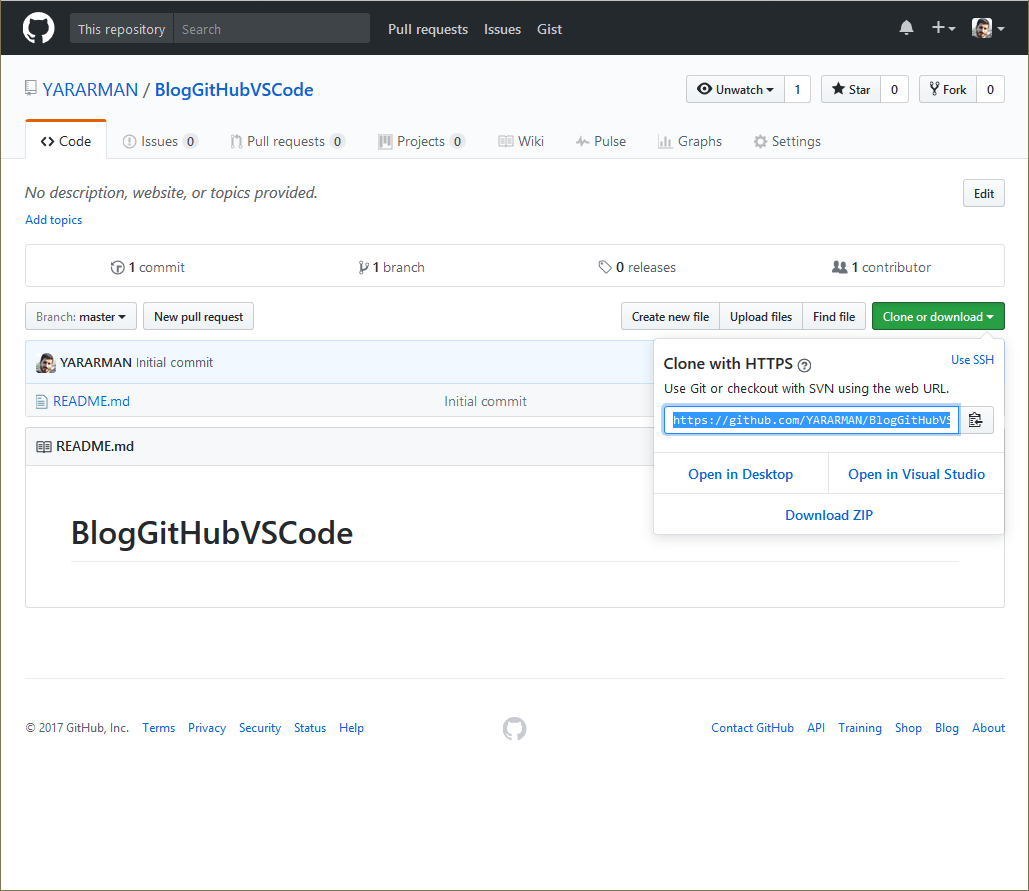The width and height of the screenshot is (1029, 891).
Task: Focus the repository search box
Action: click(x=271, y=29)
